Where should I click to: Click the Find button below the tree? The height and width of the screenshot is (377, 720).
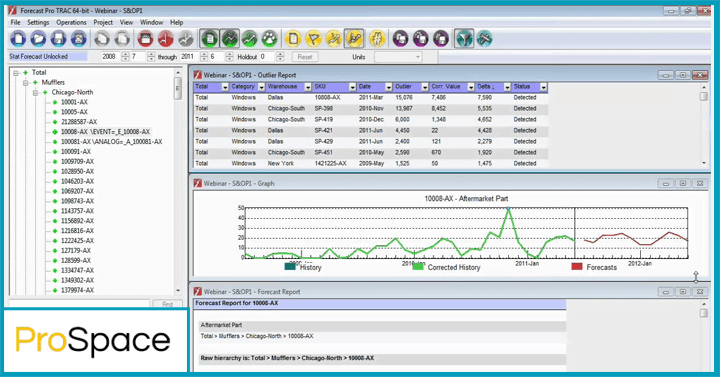[x=168, y=304]
